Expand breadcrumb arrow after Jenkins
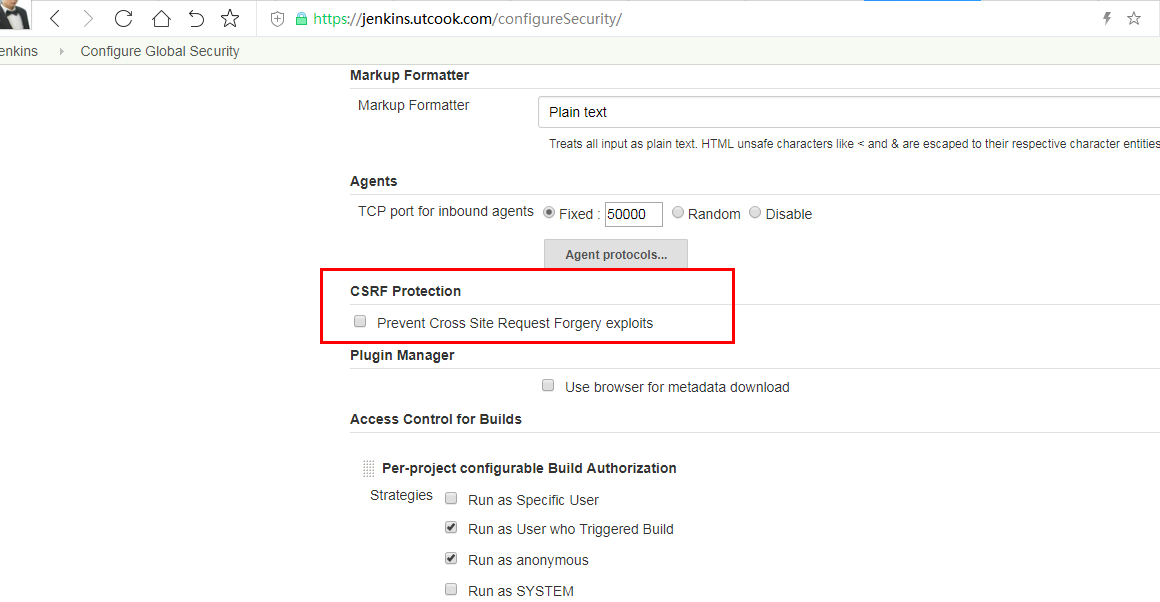This screenshot has height=602, width=1160. coord(61,51)
